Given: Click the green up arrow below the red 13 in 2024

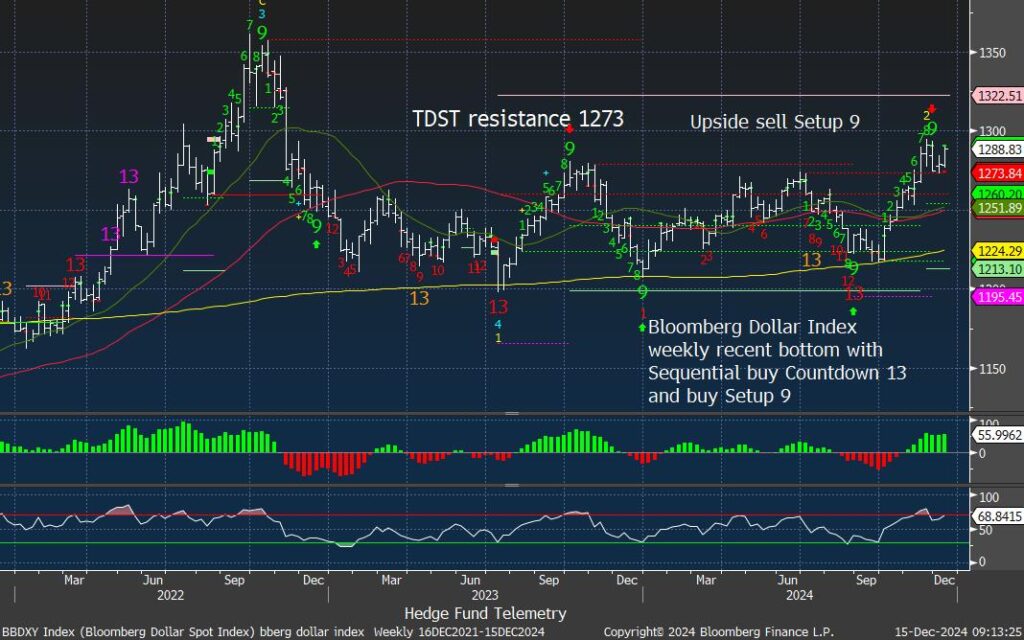Looking at the screenshot, I should (x=853, y=312).
